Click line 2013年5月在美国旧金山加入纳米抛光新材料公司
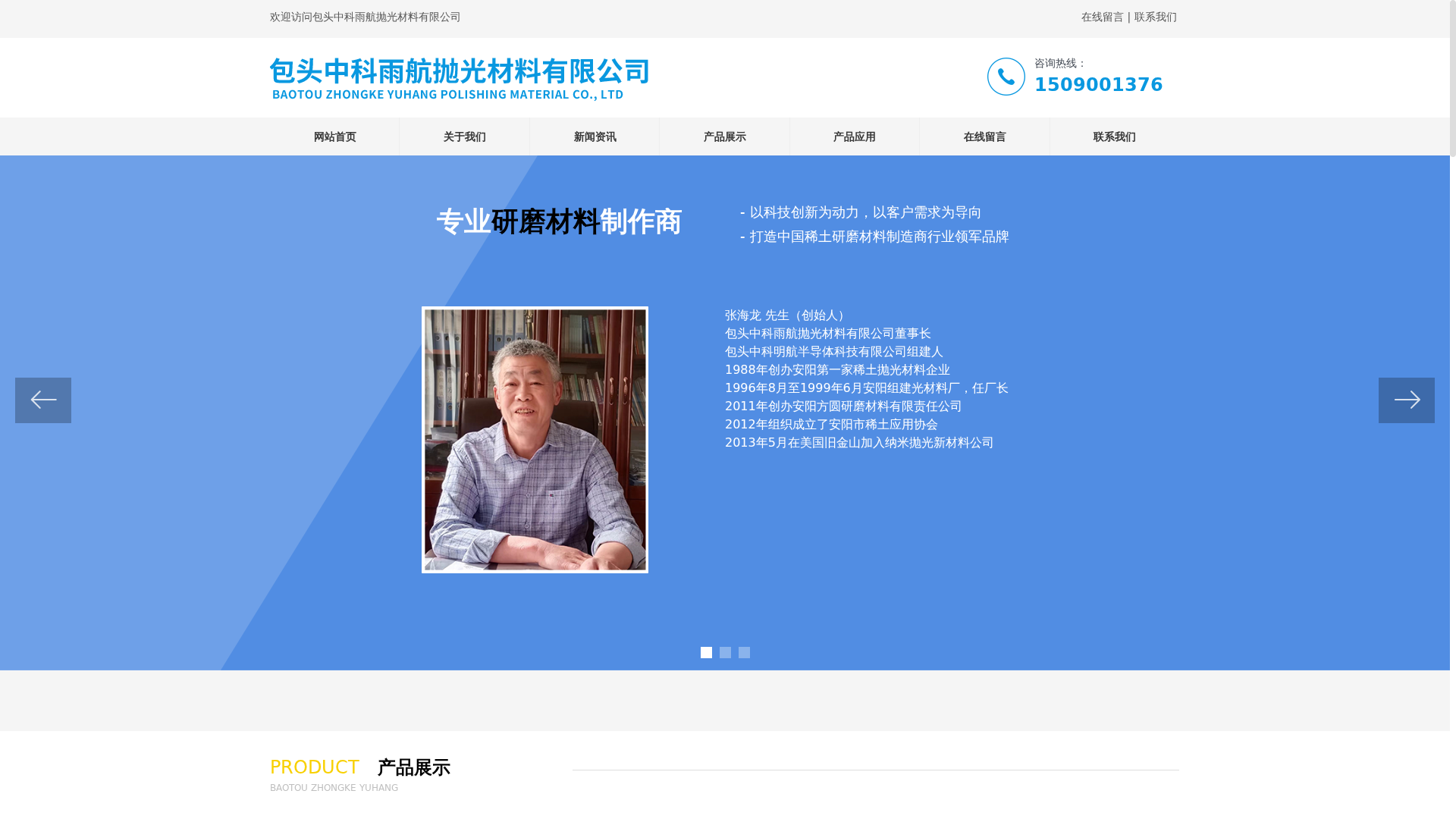The width and height of the screenshot is (1456, 819). point(859,443)
